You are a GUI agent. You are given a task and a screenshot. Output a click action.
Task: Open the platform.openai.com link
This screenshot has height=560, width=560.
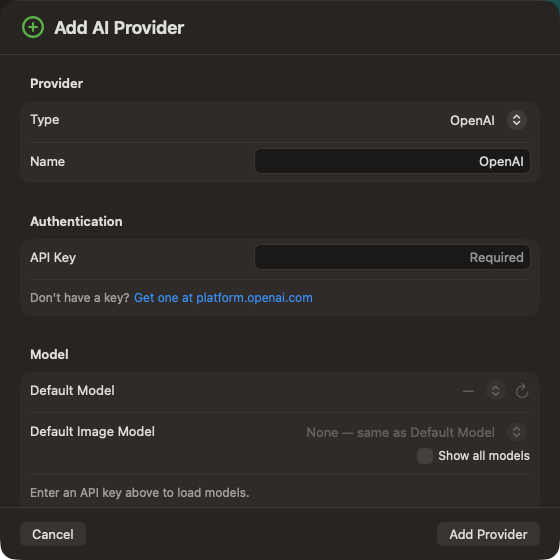coord(223,298)
